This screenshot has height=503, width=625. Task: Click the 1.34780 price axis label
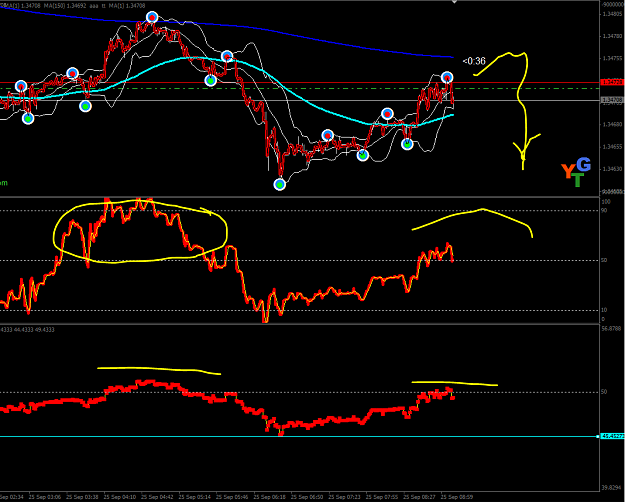tap(613, 36)
